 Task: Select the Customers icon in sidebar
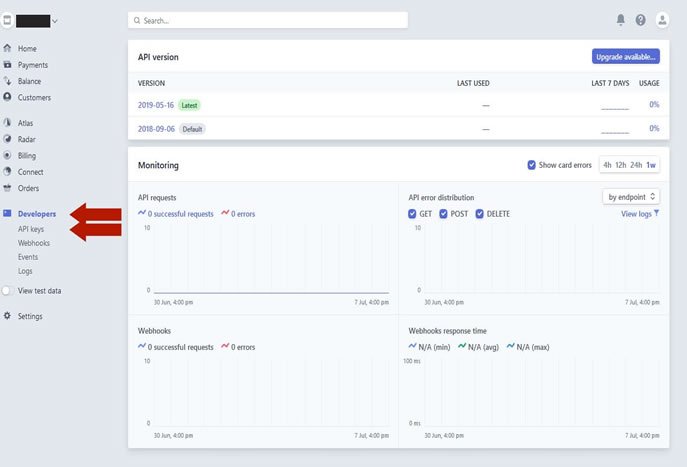point(8,97)
